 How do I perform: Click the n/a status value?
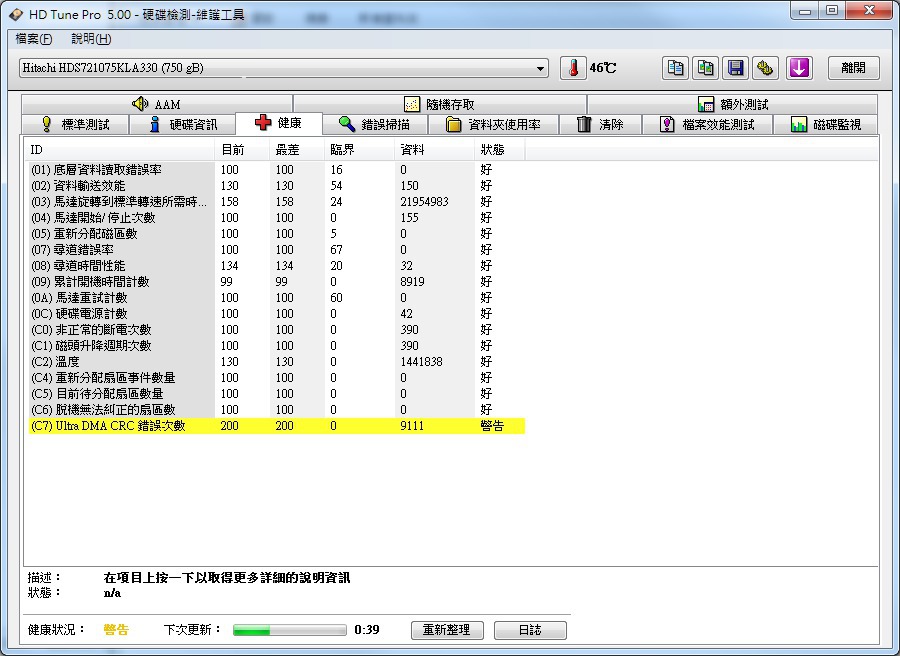tap(112, 593)
